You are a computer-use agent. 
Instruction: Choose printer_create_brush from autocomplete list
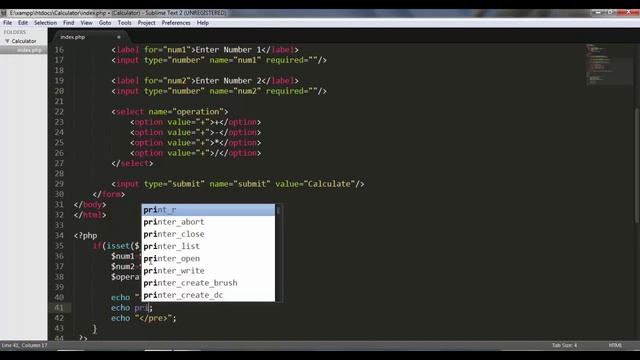pos(208,283)
